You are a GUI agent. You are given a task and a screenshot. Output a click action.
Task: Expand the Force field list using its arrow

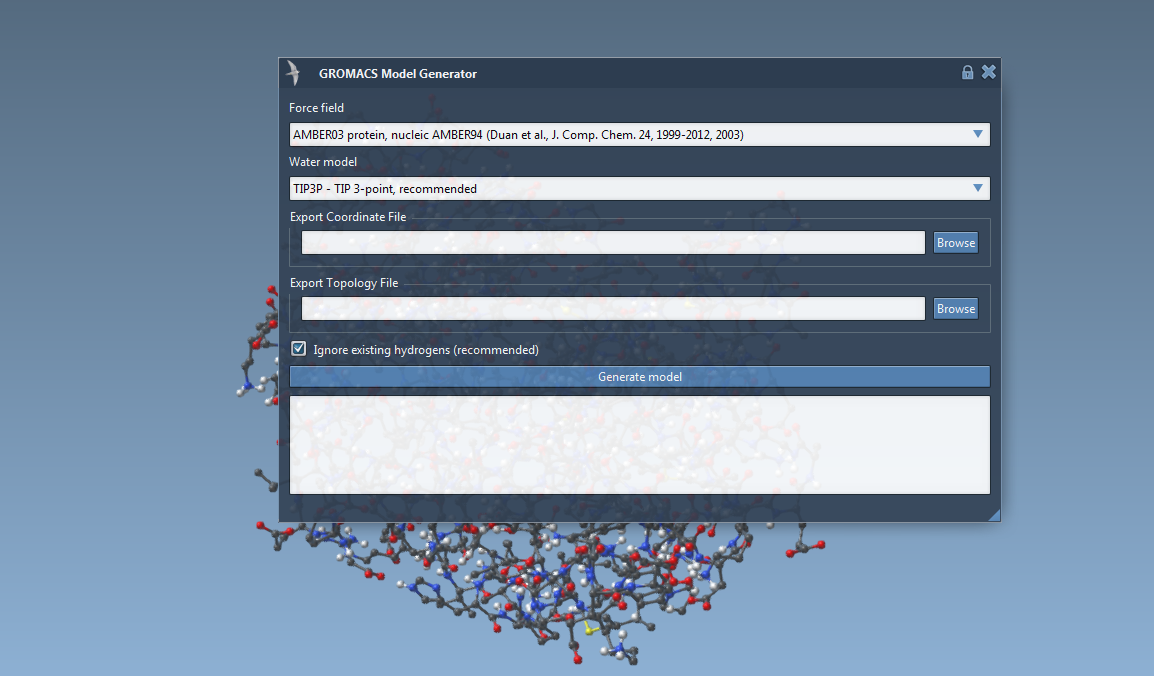pos(977,134)
